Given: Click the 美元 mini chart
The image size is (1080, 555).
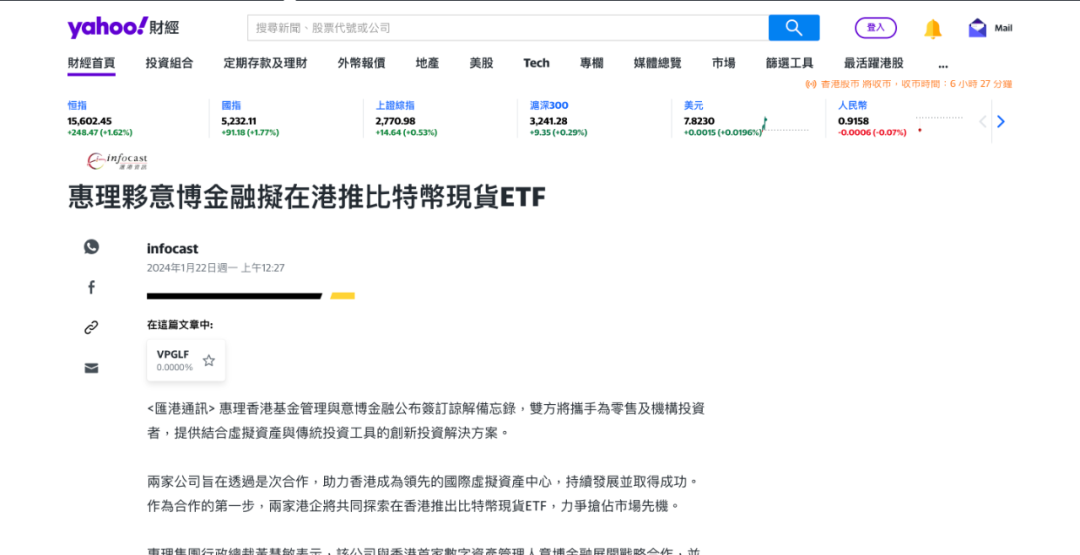Looking at the screenshot, I should click(x=785, y=125).
